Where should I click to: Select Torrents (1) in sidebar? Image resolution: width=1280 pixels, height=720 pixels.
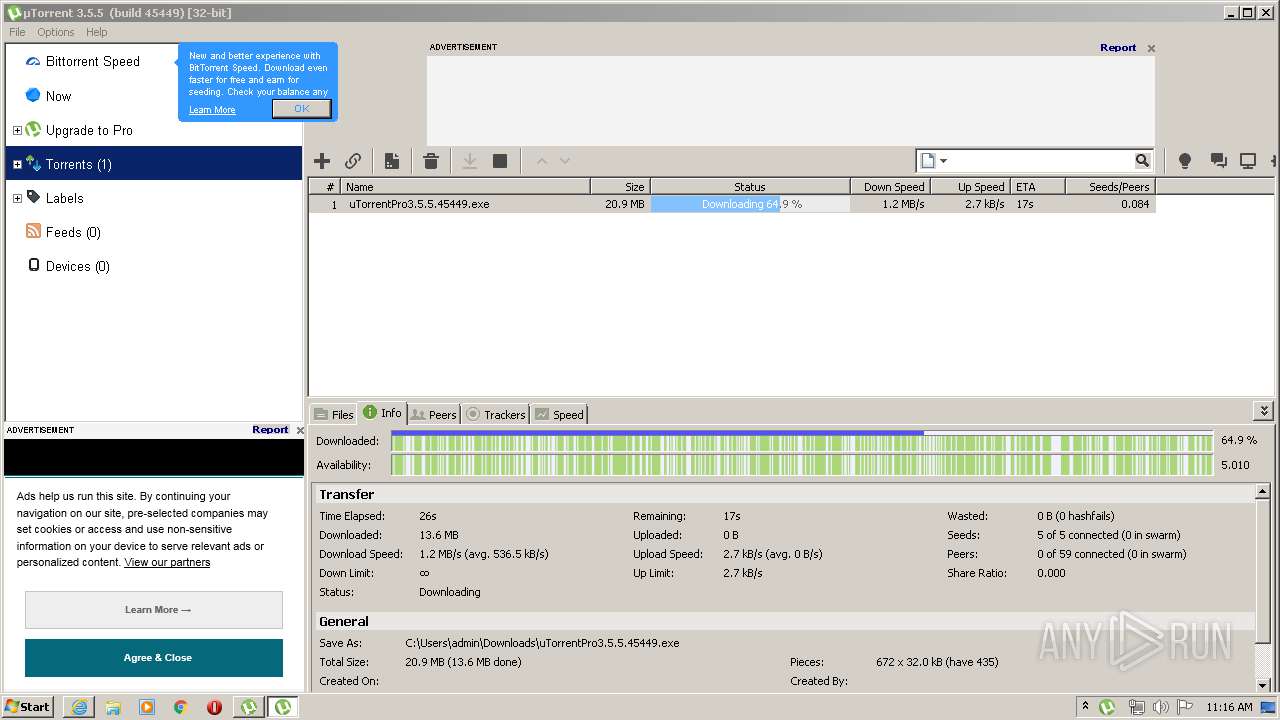pos(153,164)
